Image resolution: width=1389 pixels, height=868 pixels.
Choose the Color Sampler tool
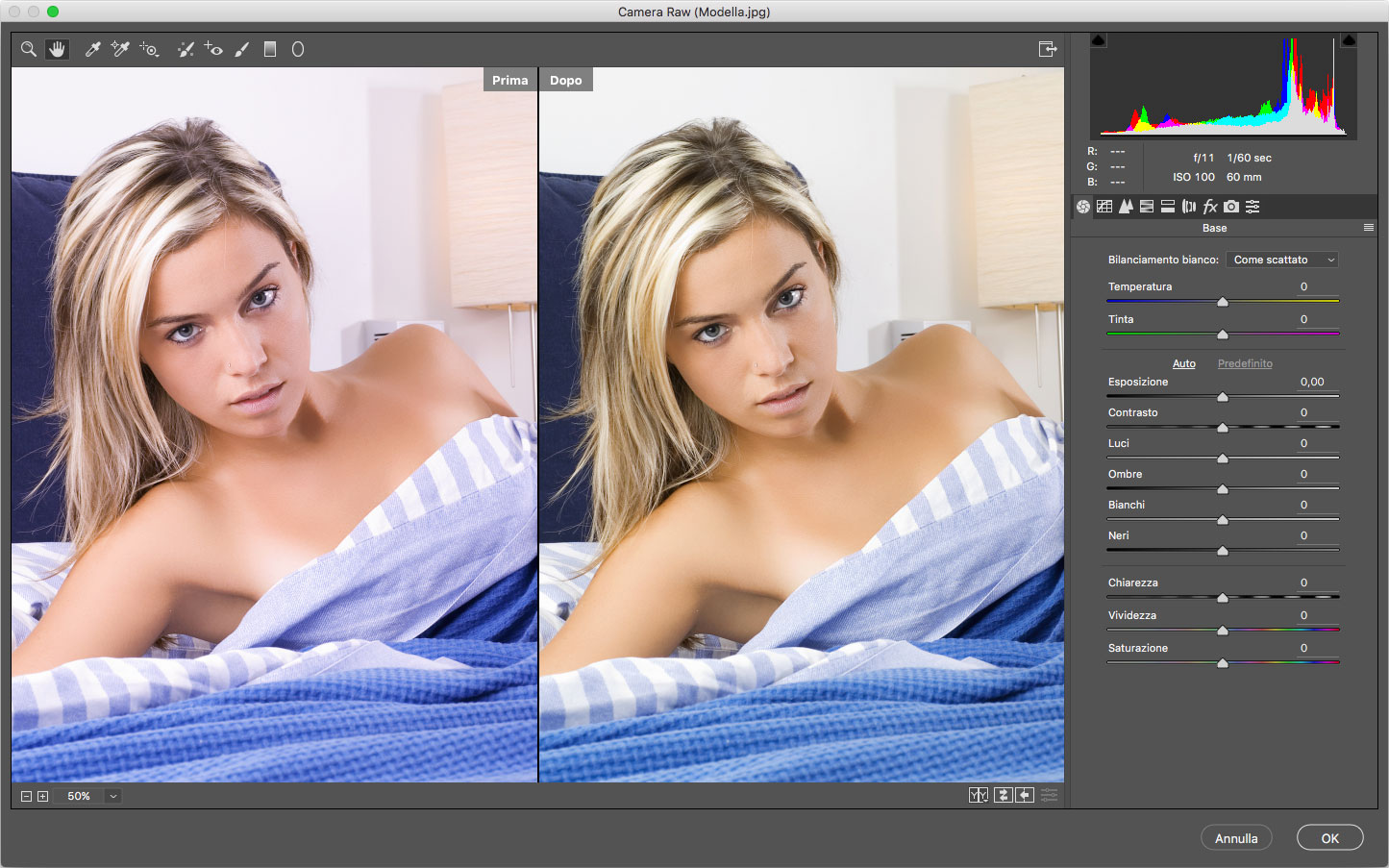120,49
